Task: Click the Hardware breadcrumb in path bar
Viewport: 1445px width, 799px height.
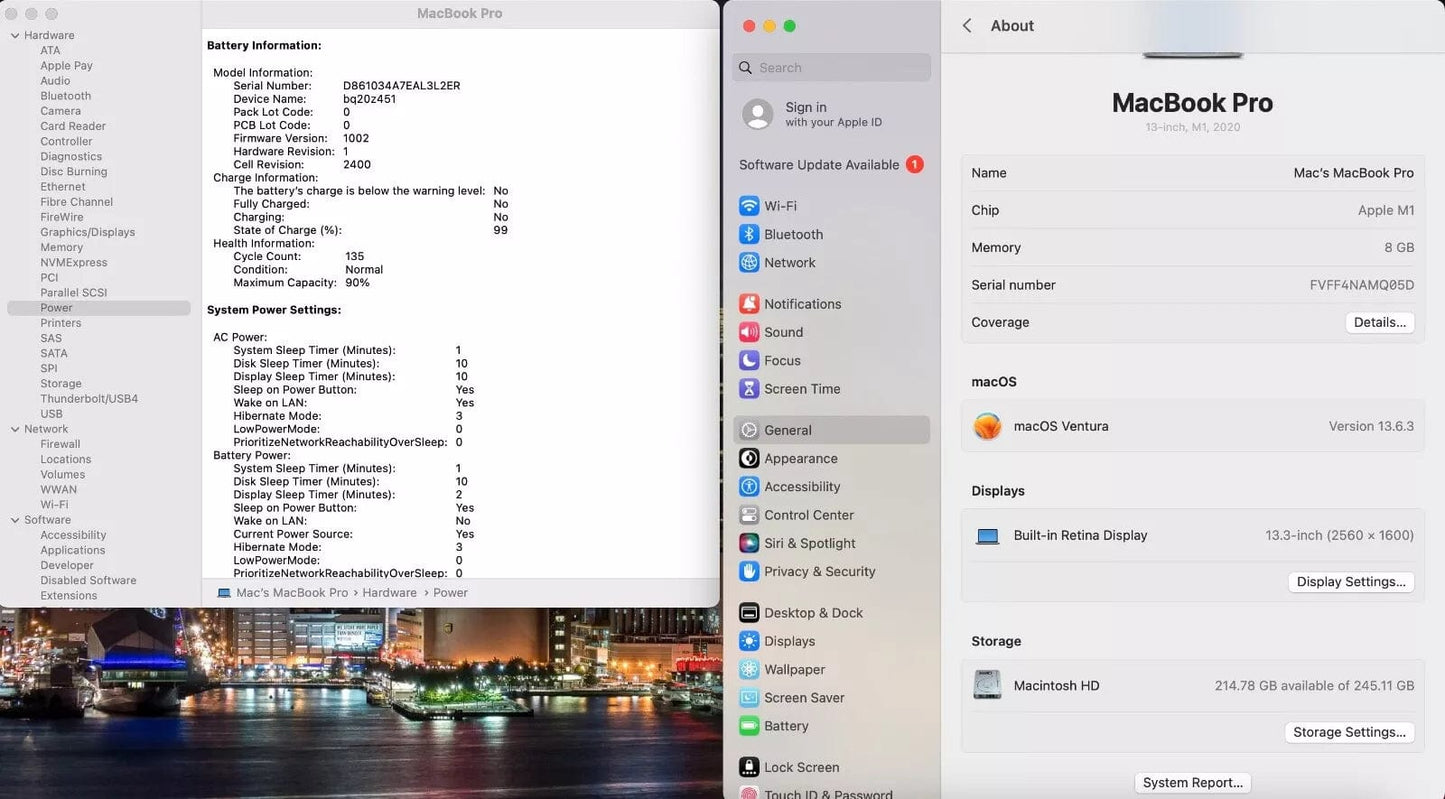Action: point(389,593)
